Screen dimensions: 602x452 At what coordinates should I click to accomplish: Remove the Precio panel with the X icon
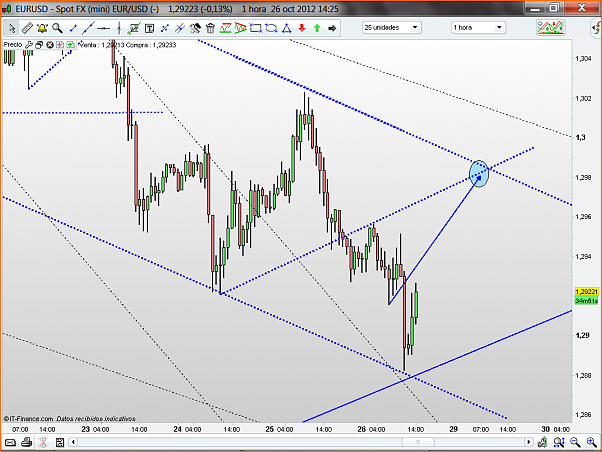tap(50, 45)
